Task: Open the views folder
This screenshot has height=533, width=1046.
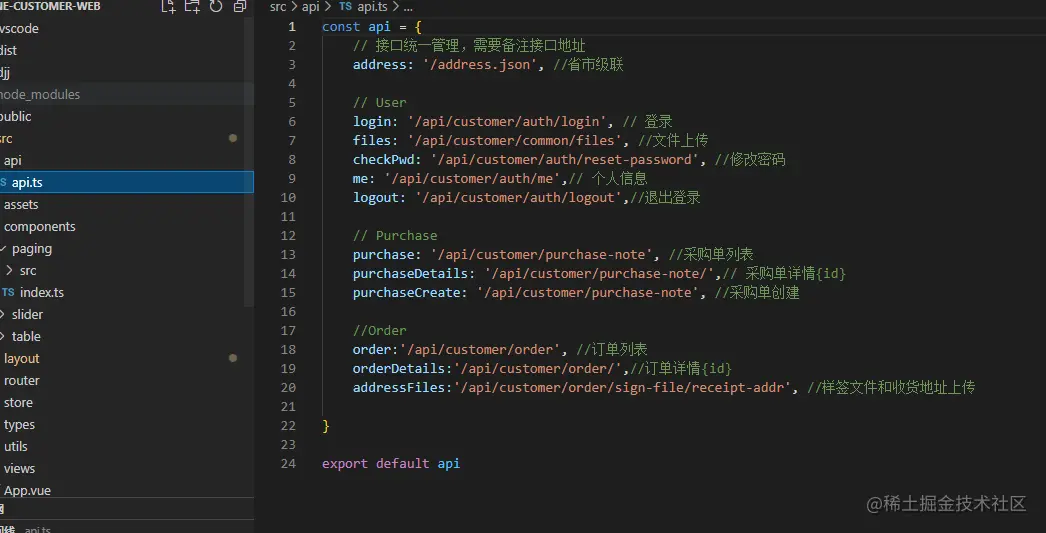Action: point(19,468)
